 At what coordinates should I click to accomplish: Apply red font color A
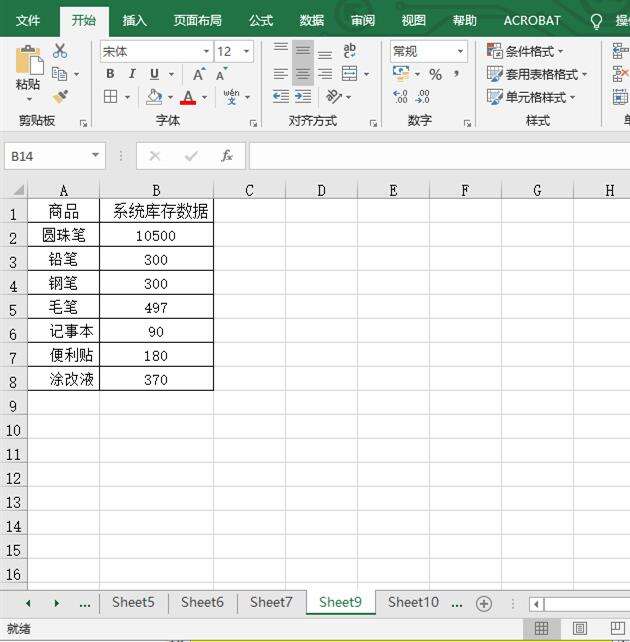coord(188,97)
